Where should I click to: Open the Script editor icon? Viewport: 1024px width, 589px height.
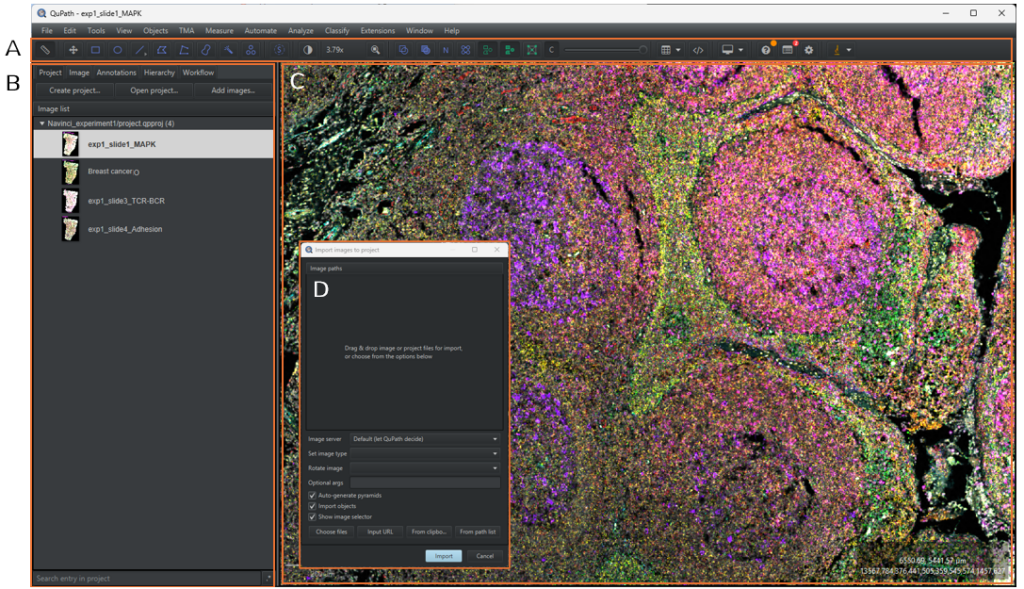point(698,49)
